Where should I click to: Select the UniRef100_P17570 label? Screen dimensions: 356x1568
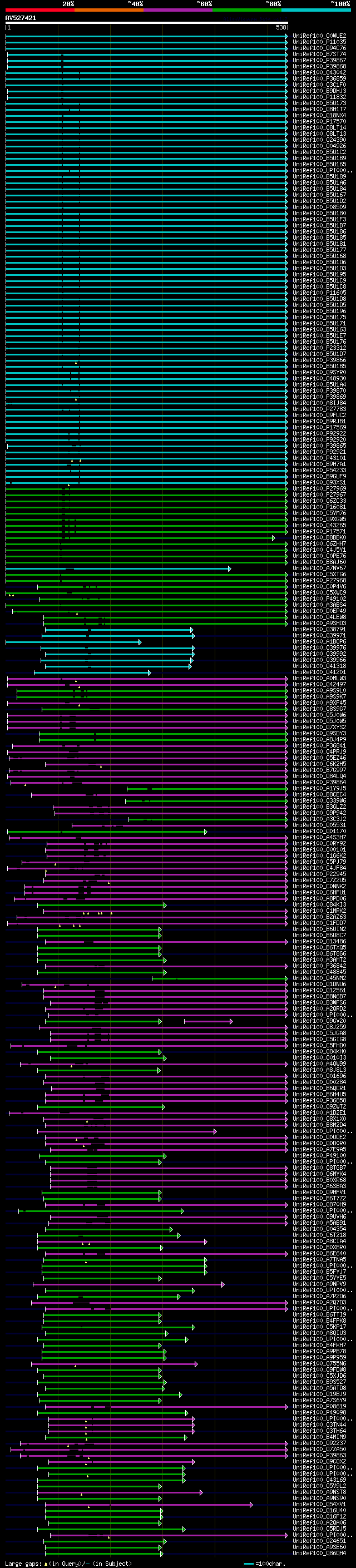click(319, 121)
